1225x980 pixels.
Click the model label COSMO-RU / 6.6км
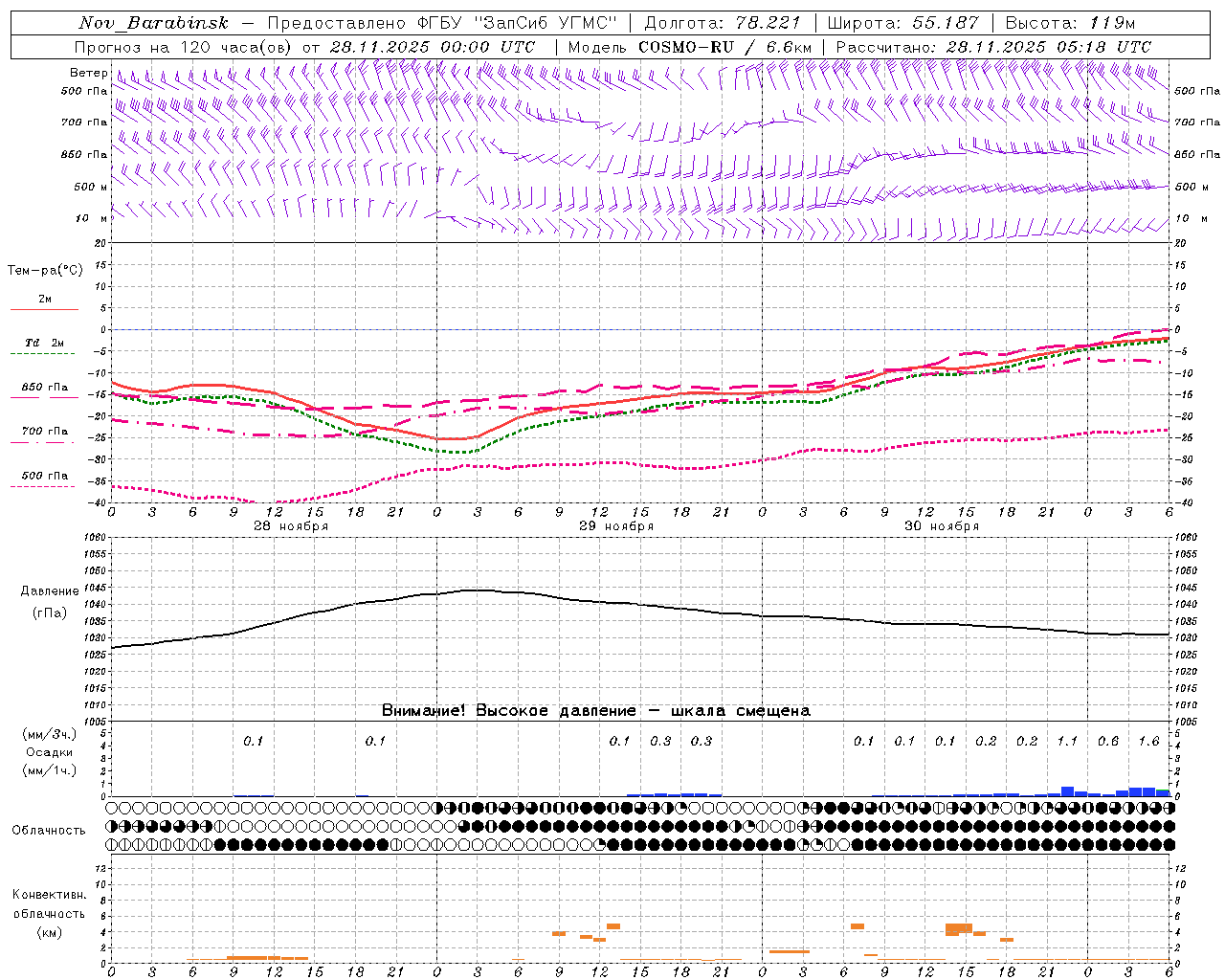pyautogui.click(x=724, y=47)
